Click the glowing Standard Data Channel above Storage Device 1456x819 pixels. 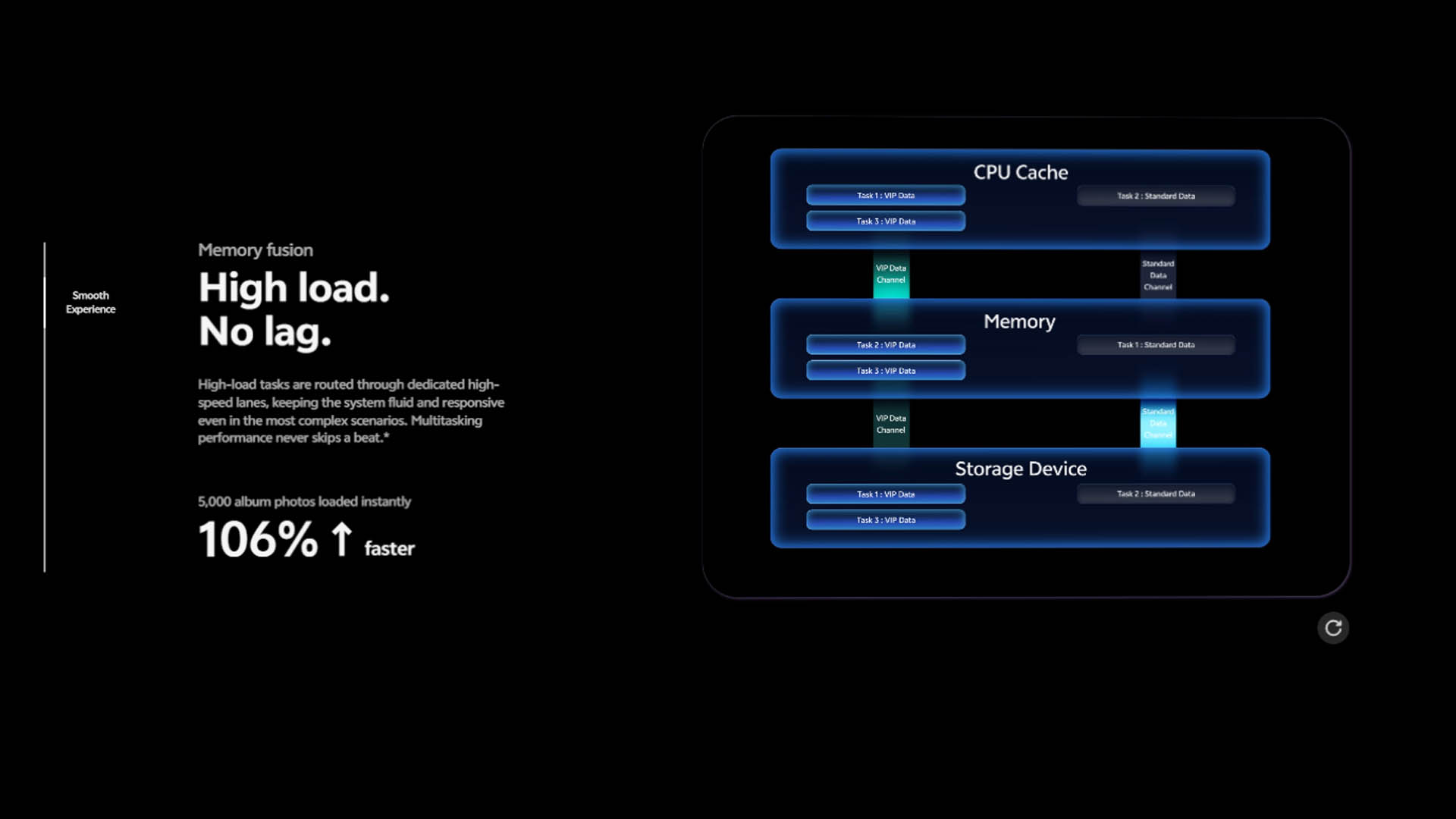1158,424
